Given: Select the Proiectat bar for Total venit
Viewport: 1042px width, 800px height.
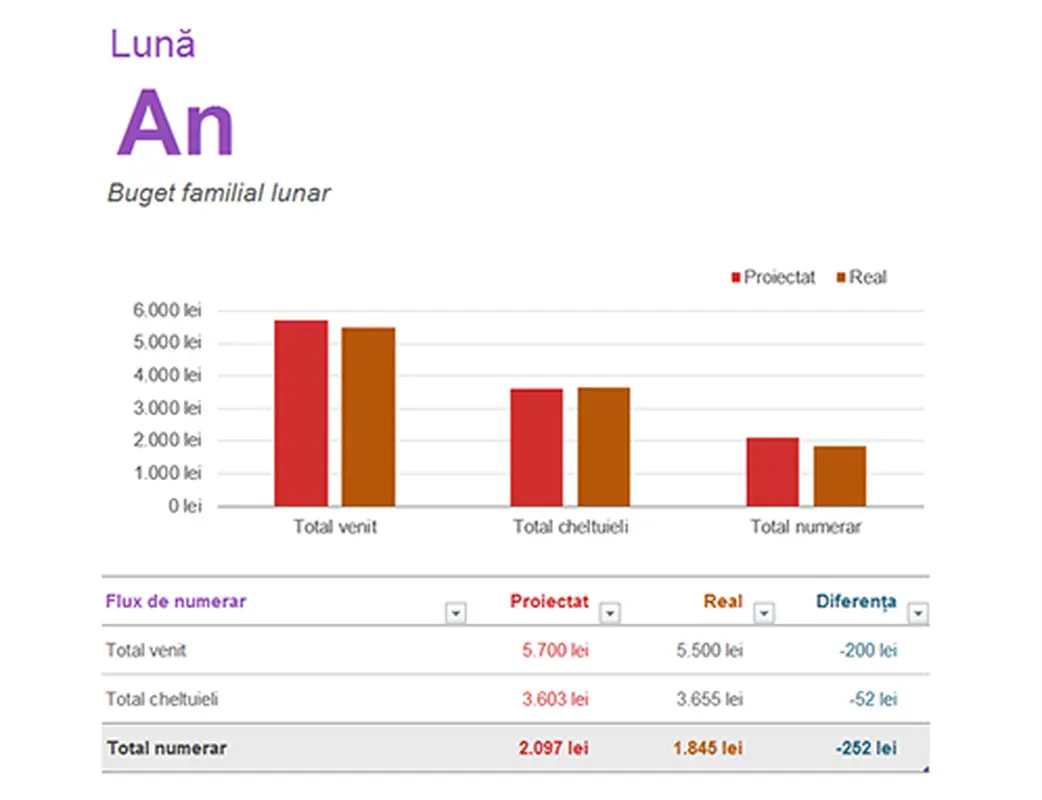Looking at the screenshot, I should click(x=301, y=413).
